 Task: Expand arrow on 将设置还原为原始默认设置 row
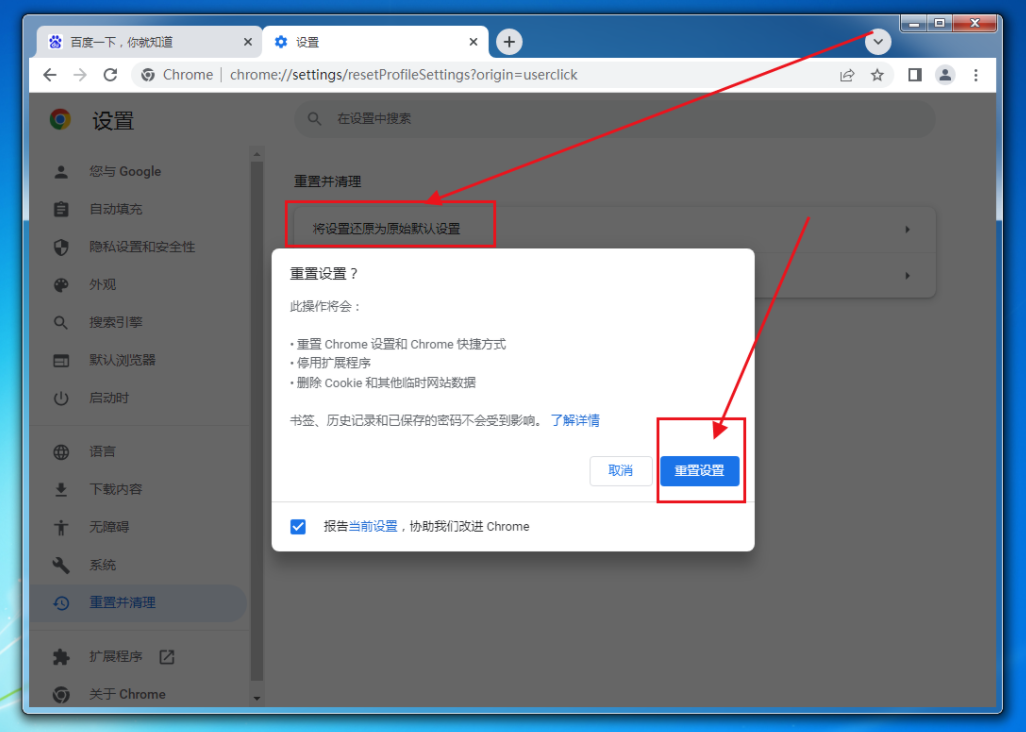coord(908,230)
